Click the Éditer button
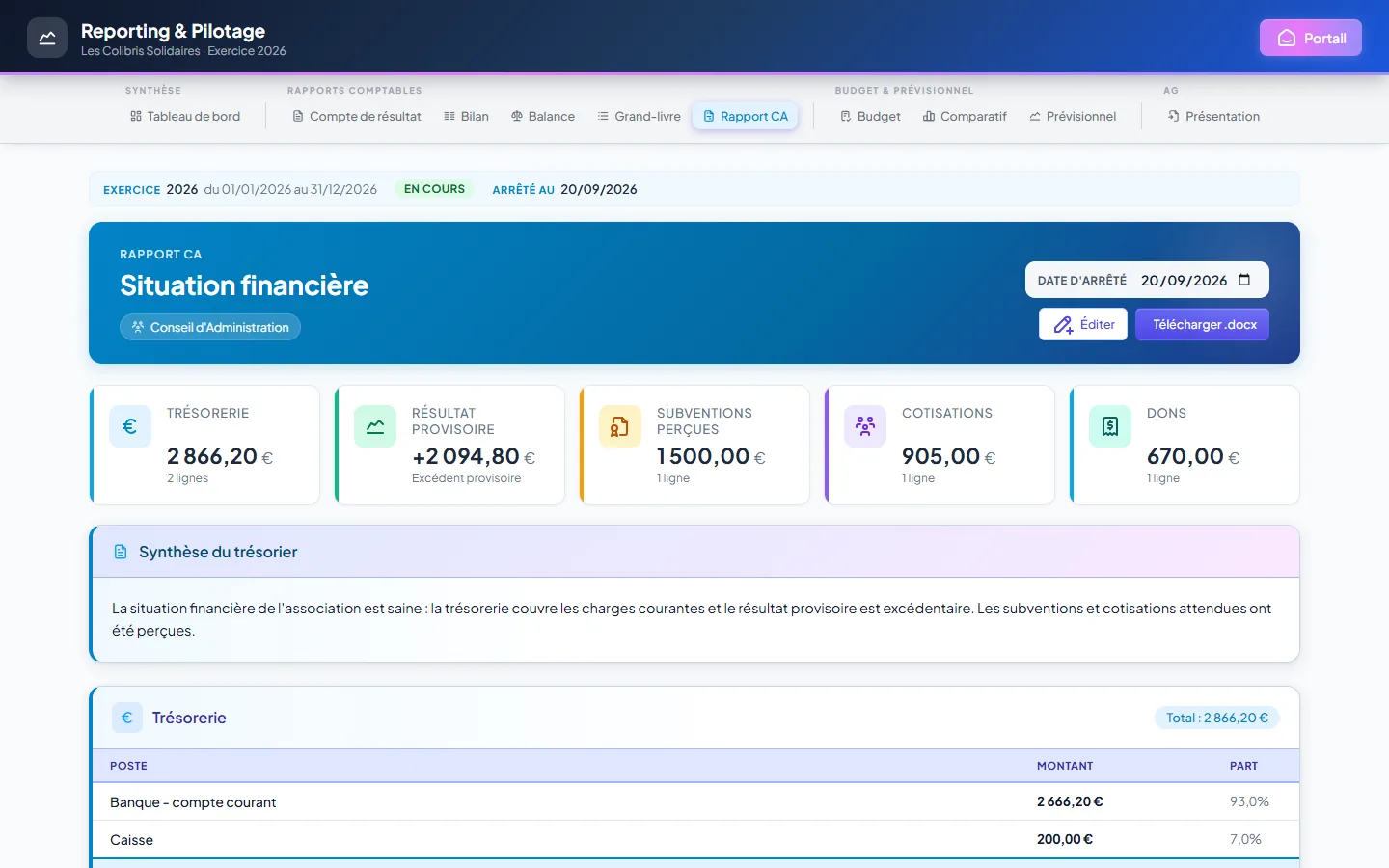The width and height of the screenshot is (1389, 868). pos(1083,324)
